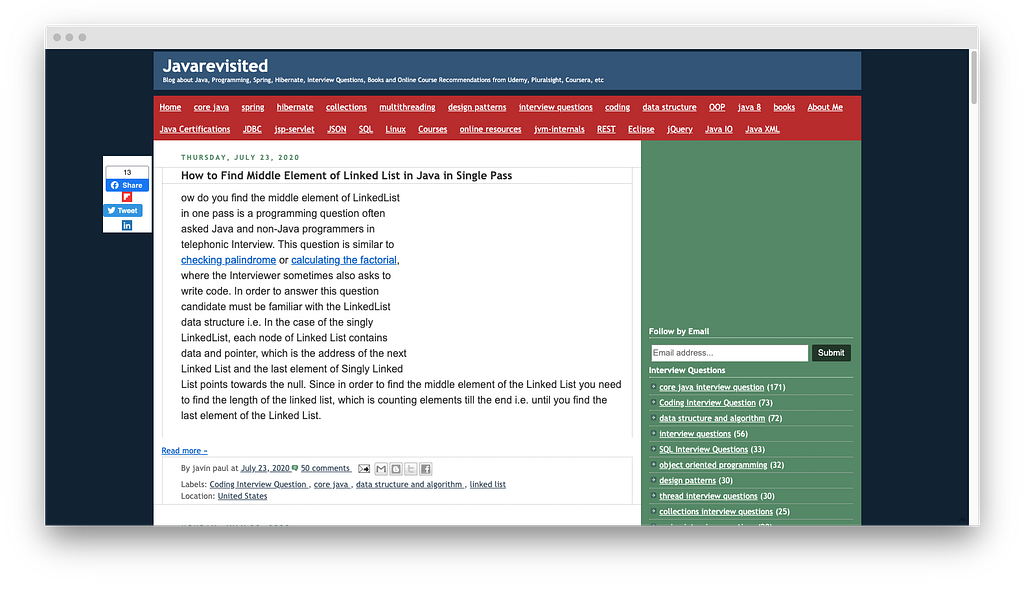
Task: Click the green comment bubble icon
Action: coord(295,468)
